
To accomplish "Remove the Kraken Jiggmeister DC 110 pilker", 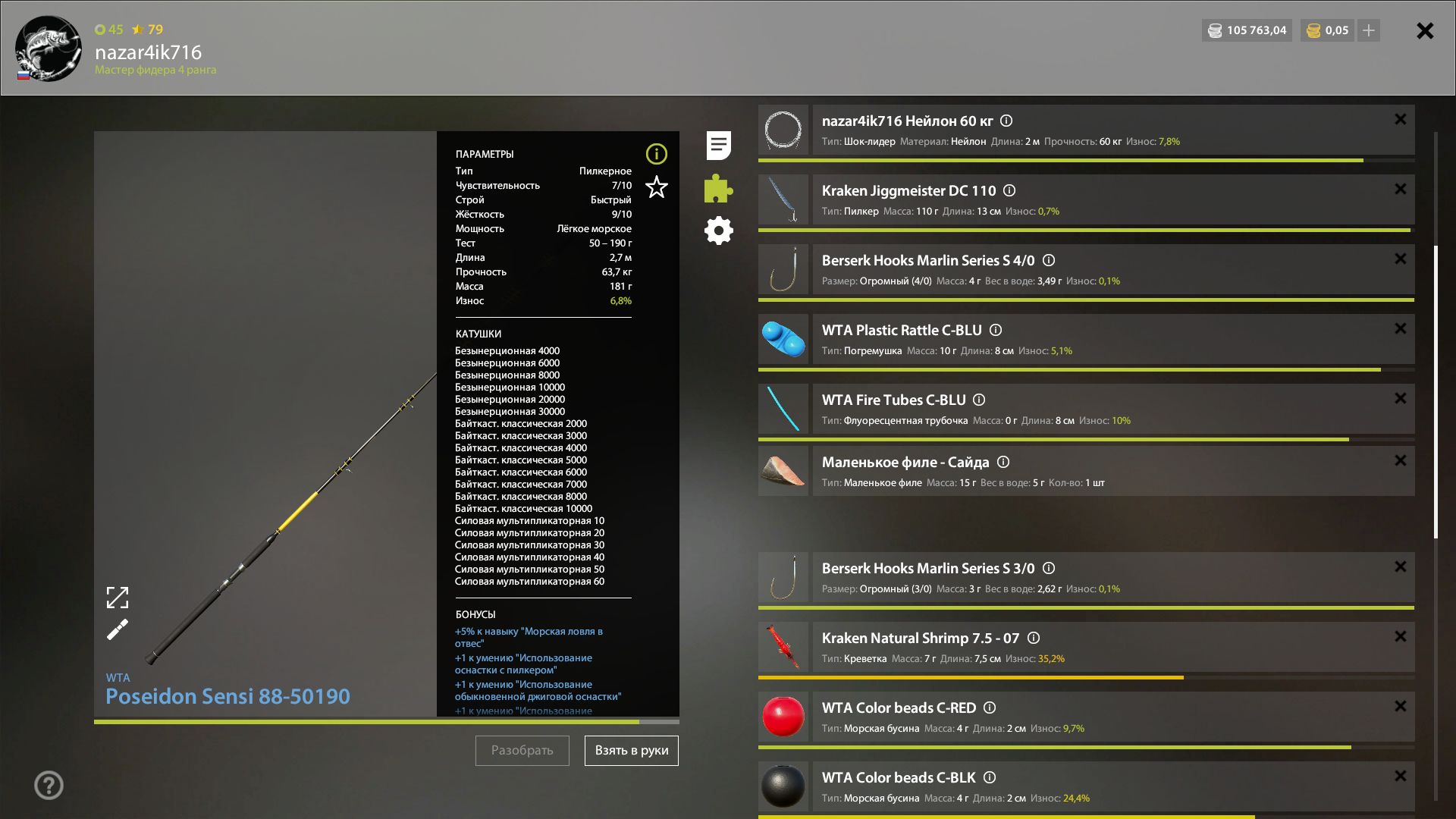I will pos(1400,190).
